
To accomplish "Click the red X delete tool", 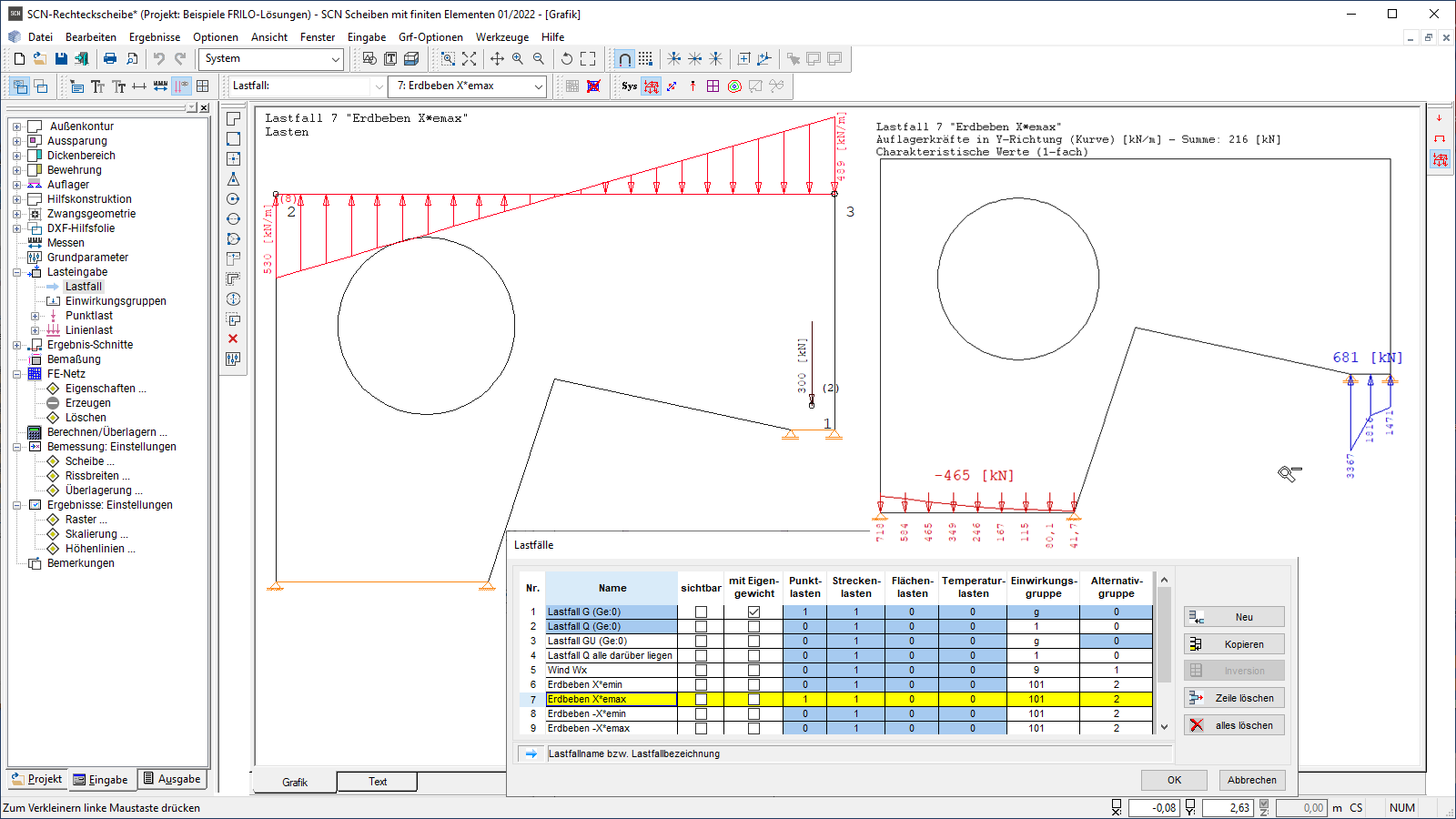I will point(233,339).
